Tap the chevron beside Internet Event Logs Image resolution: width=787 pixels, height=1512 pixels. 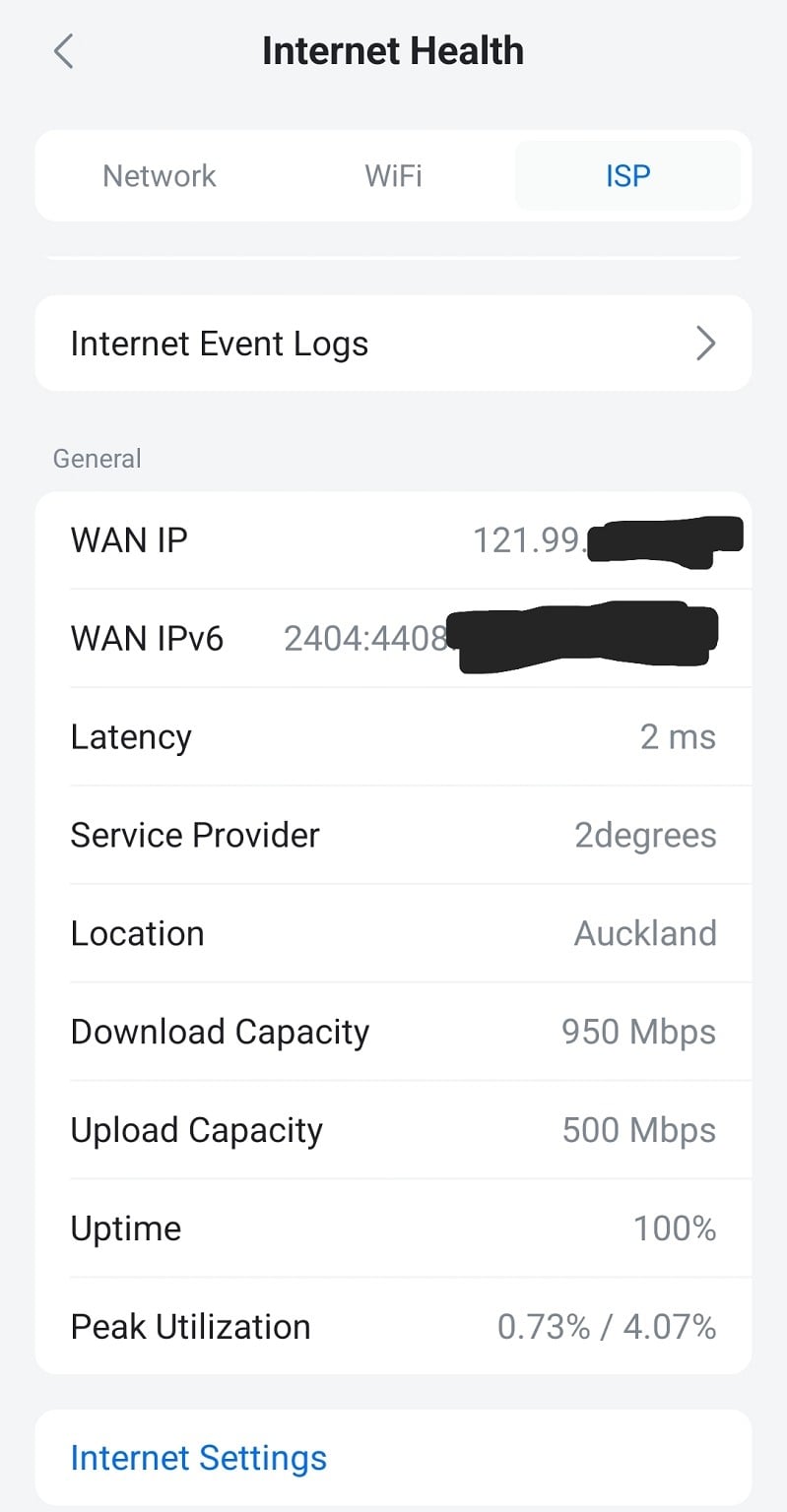705,344
